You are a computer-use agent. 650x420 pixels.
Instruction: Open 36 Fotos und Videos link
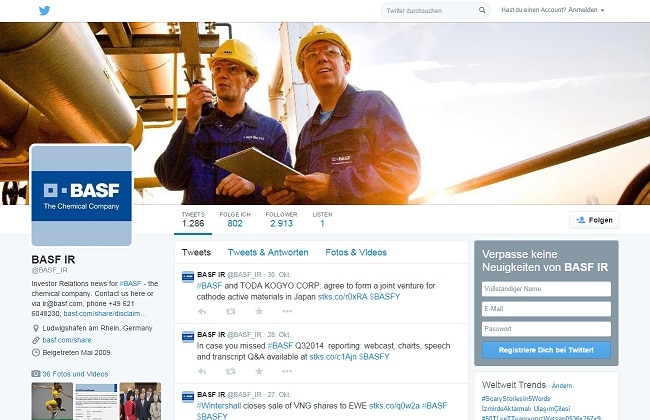pos(75,374)
